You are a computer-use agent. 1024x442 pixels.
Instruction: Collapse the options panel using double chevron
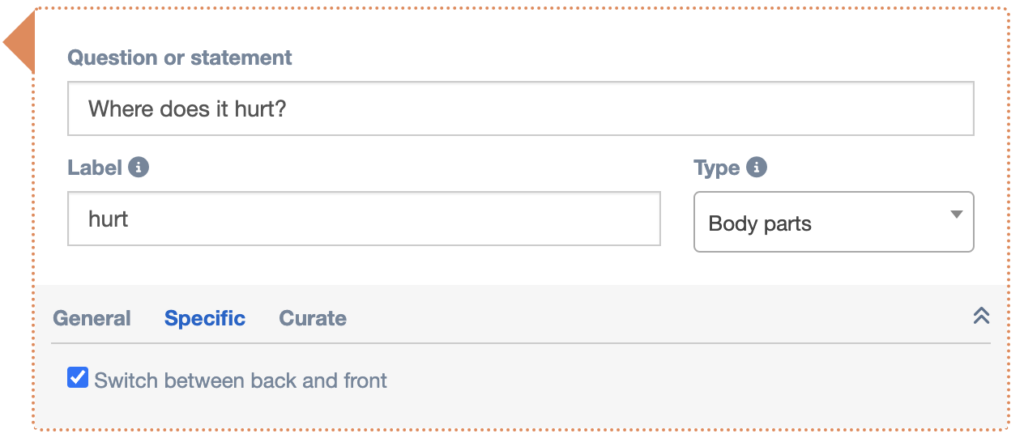(981, 316)
